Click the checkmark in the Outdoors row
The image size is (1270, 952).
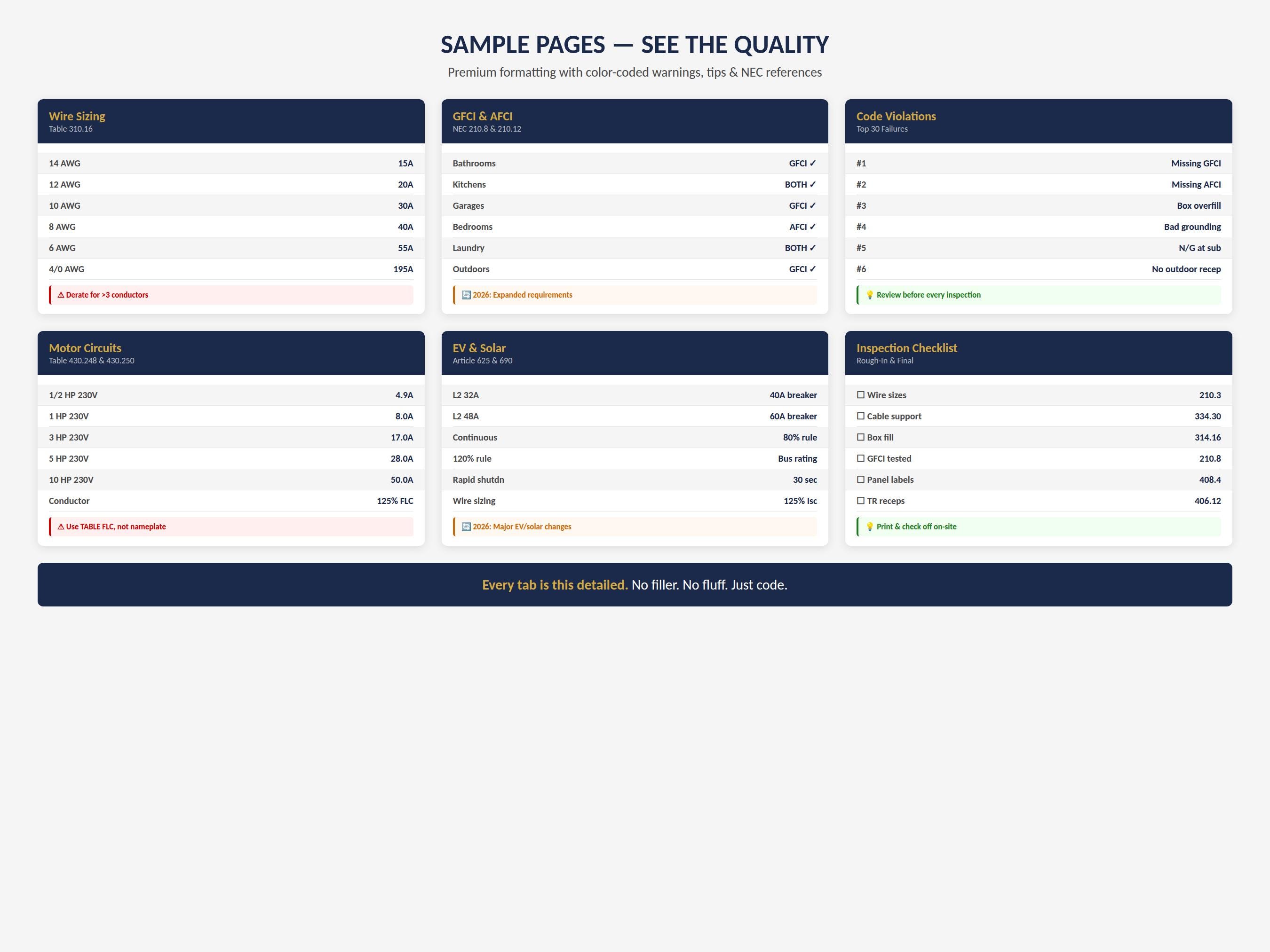click(x=813, y=269)
